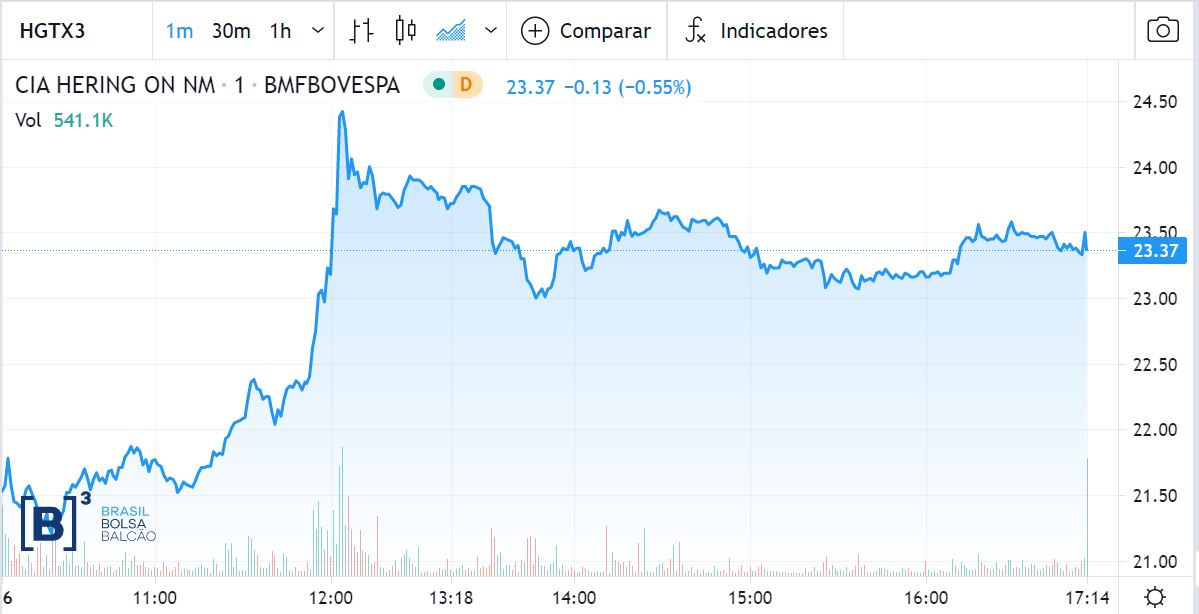Toggle the orange D delayed data badge

465,85
